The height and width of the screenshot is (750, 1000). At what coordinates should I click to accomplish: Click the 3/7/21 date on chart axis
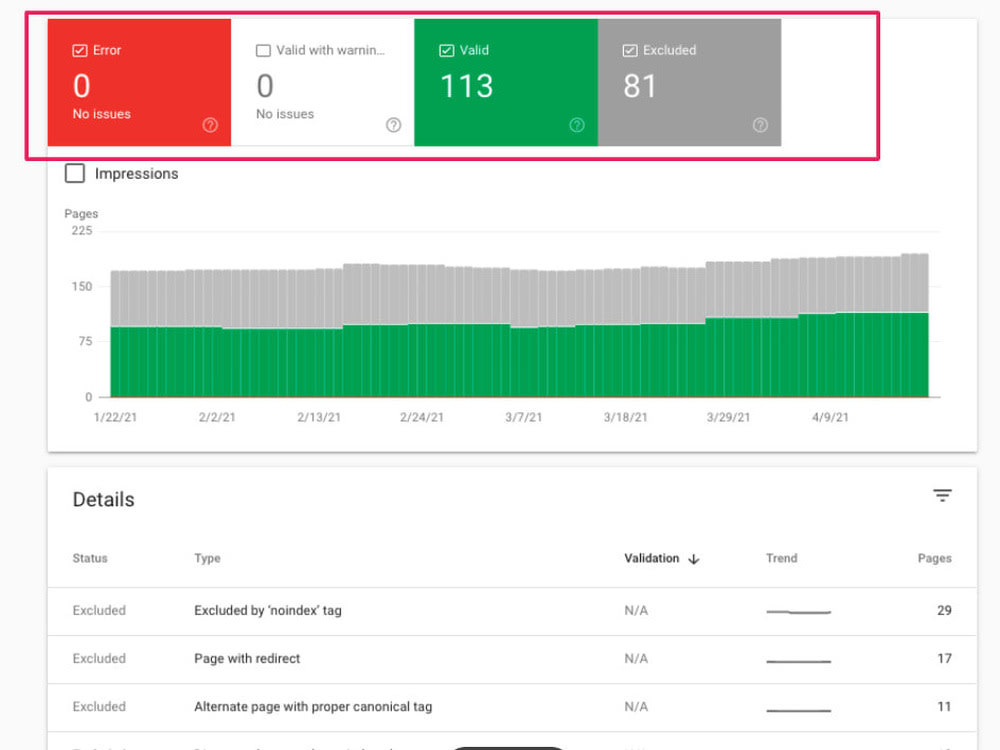click(524, 417)
